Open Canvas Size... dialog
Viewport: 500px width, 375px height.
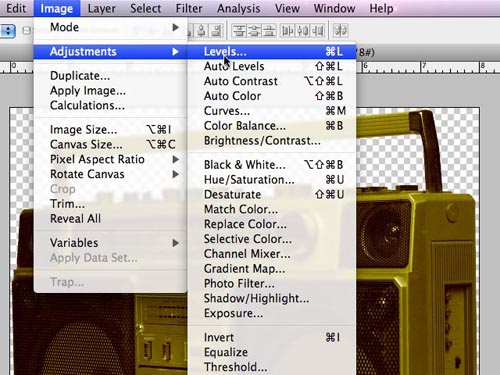coord(111,145)
